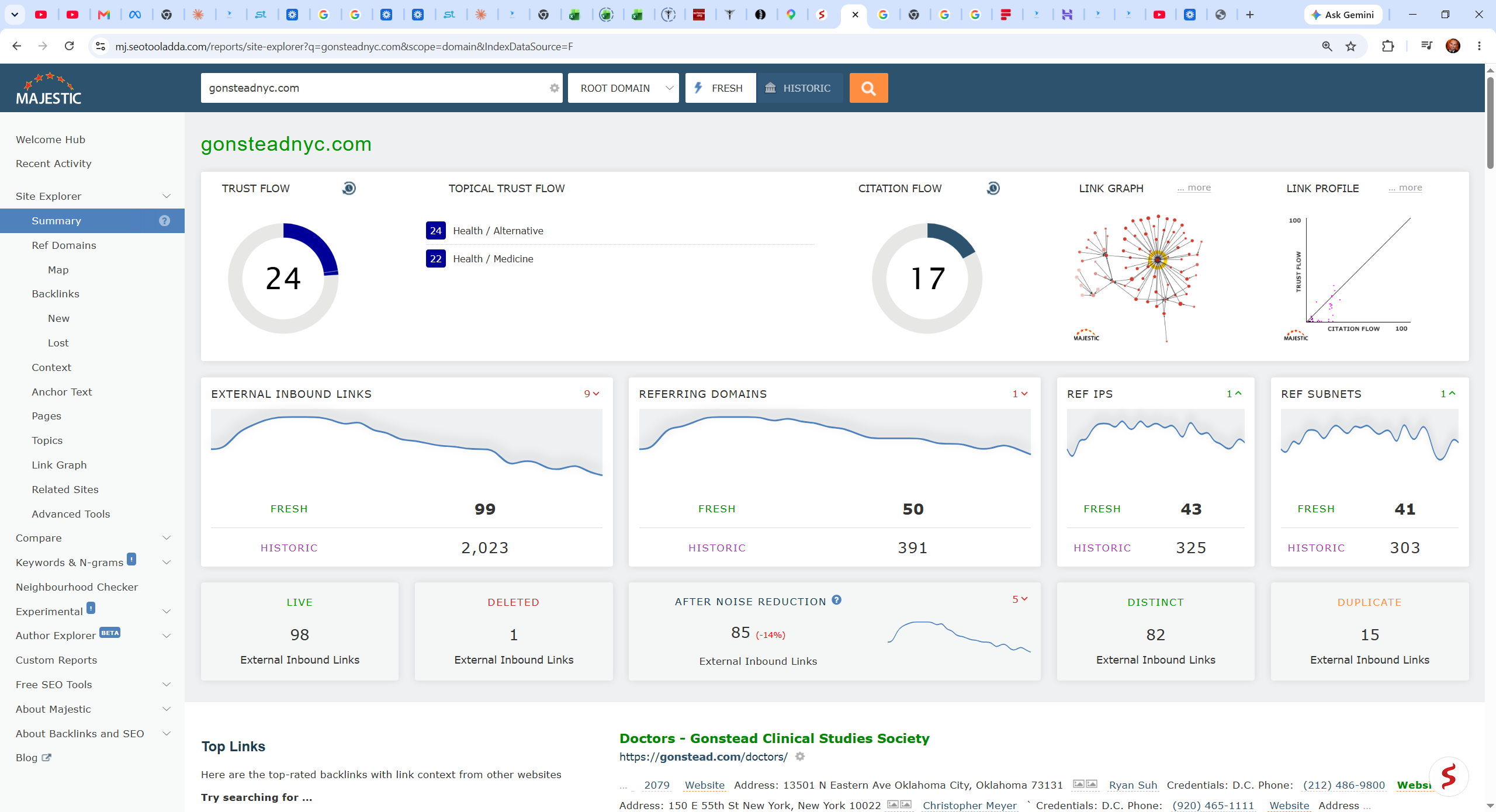Close the active browser tab

pyautogui.click(x=855, y=15)
